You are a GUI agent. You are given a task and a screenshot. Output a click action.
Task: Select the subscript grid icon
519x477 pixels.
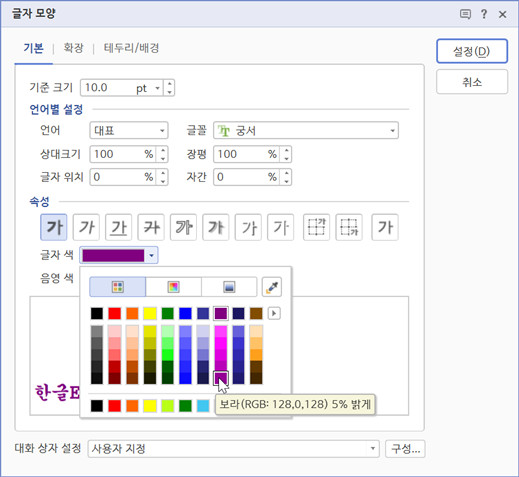349,227
